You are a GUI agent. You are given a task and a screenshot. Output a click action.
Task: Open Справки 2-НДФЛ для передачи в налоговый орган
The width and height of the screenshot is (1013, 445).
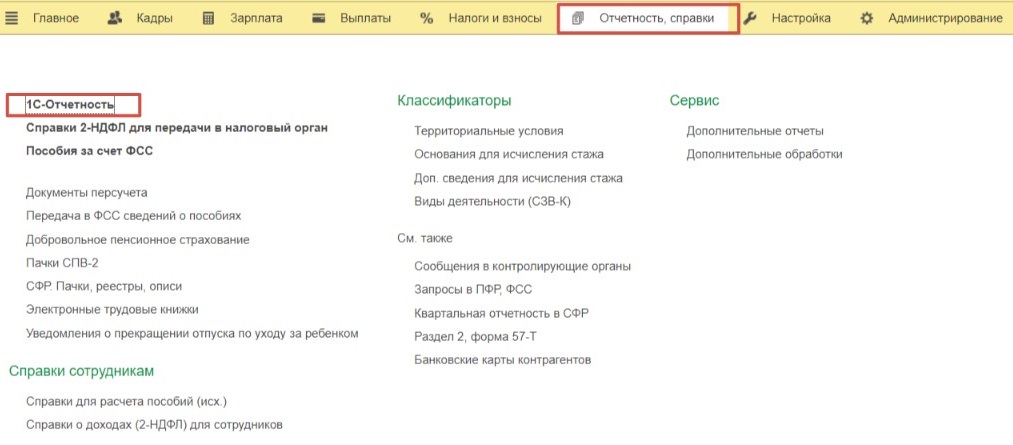point(176,128)
